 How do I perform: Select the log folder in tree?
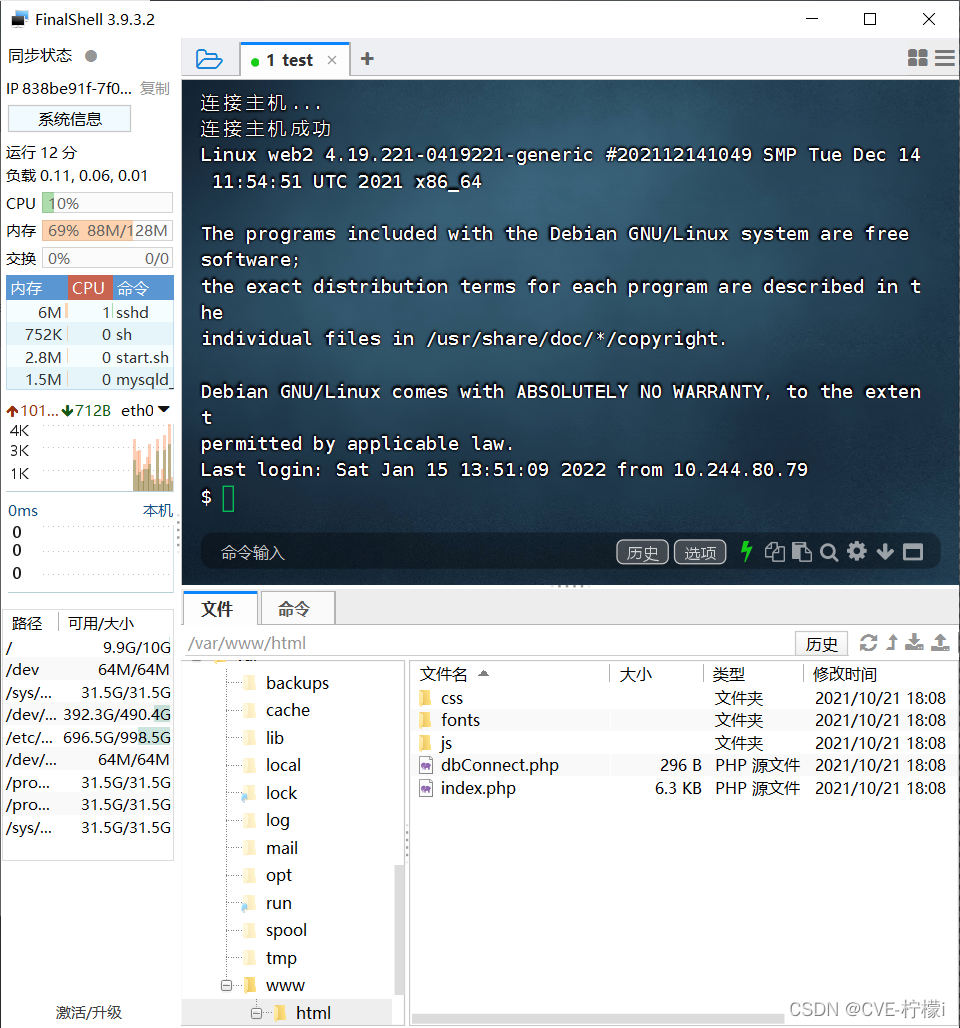[x=277, y=820]
